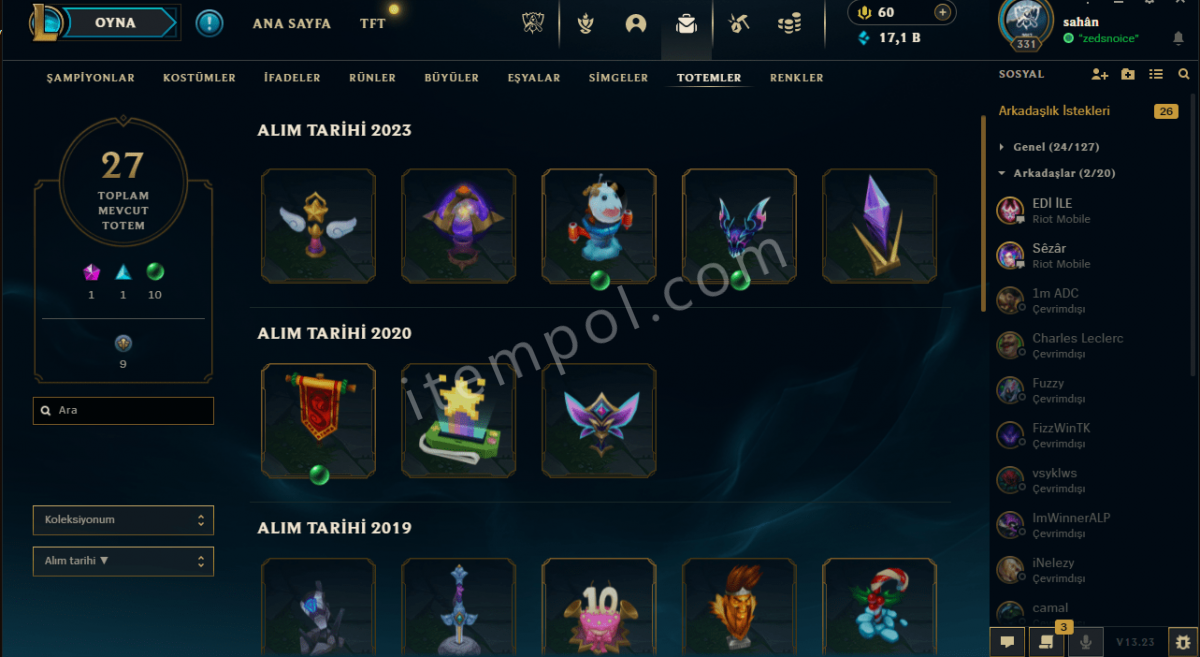Click the notification bell icon
This screenshot has height=657, width=1200.
tap(1178, 38)
